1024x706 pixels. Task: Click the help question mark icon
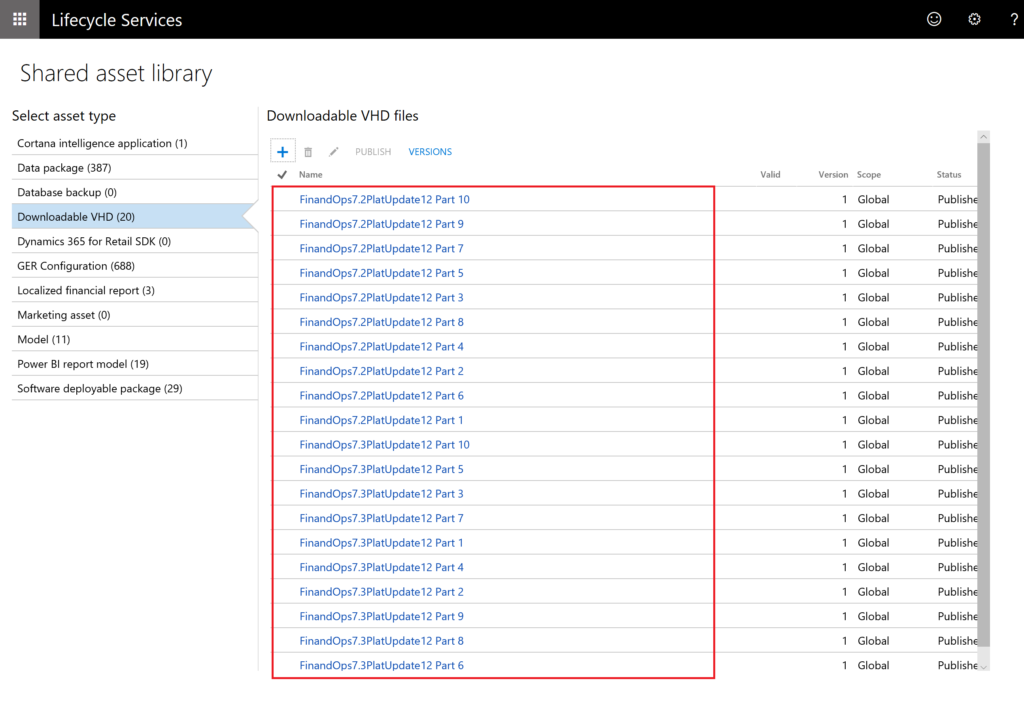coord(1013,19)
